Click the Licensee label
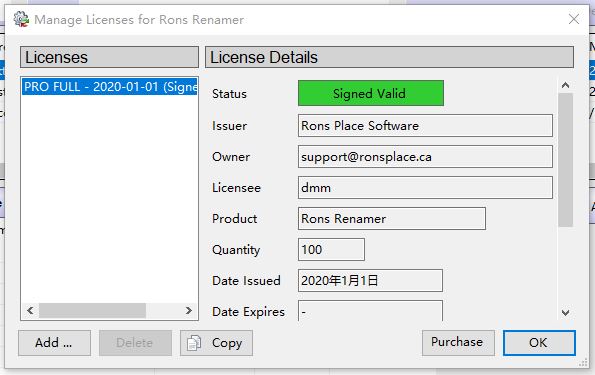This screenshot has width=595, height=375. tap(236, 188)
